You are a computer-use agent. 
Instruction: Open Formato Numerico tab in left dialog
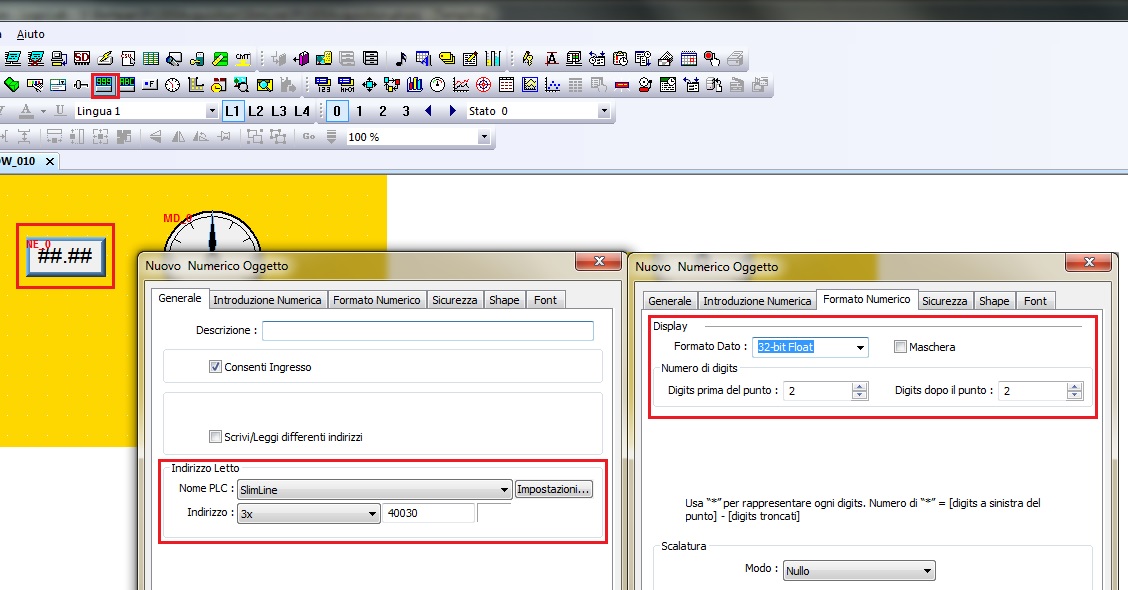click(x=376, y=300)
